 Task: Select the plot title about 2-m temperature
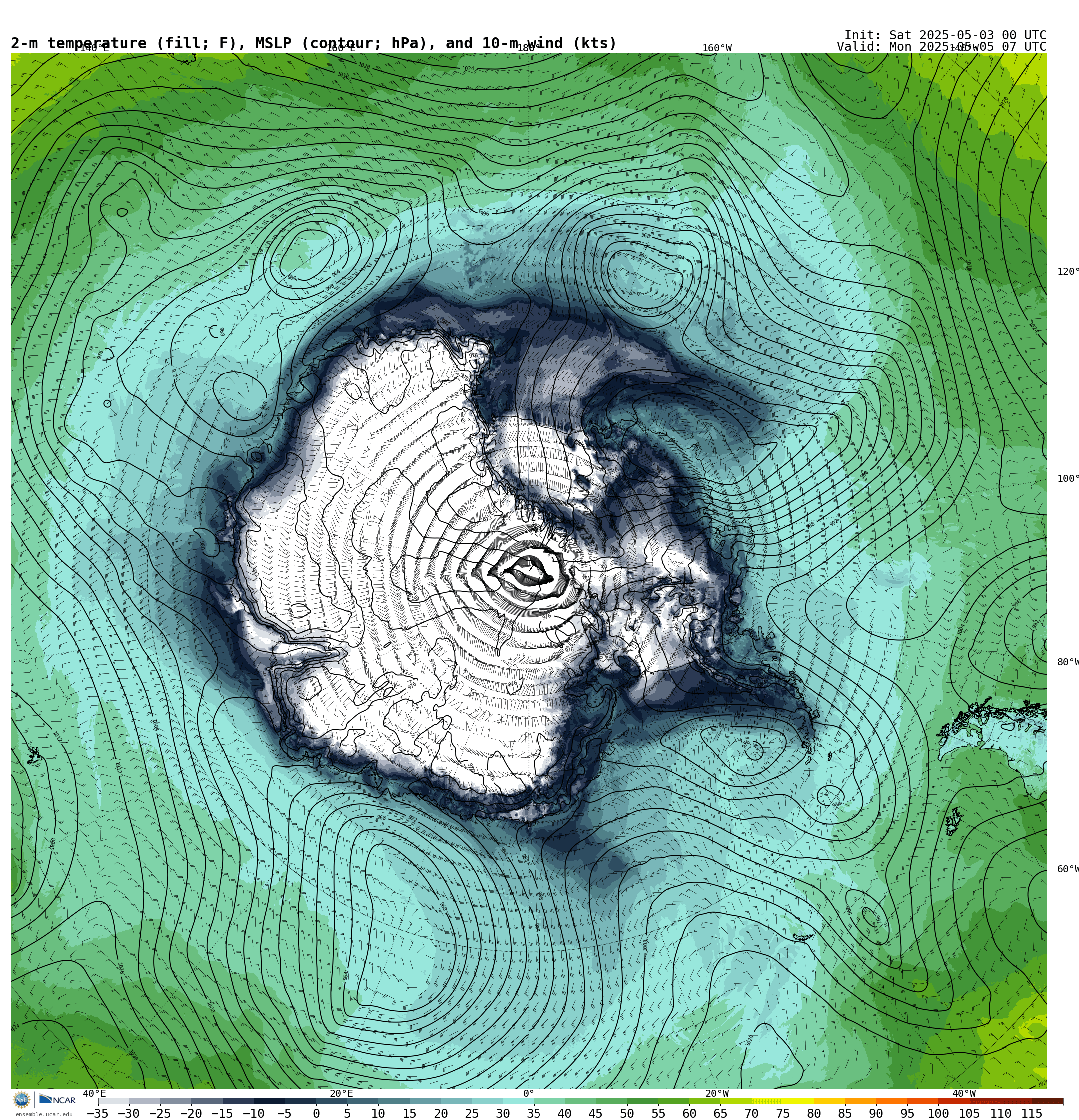click(314, 43)
